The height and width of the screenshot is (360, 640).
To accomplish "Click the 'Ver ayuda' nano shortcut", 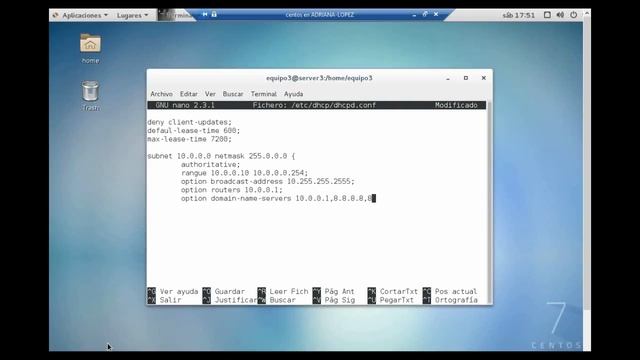I will point(173,291).
